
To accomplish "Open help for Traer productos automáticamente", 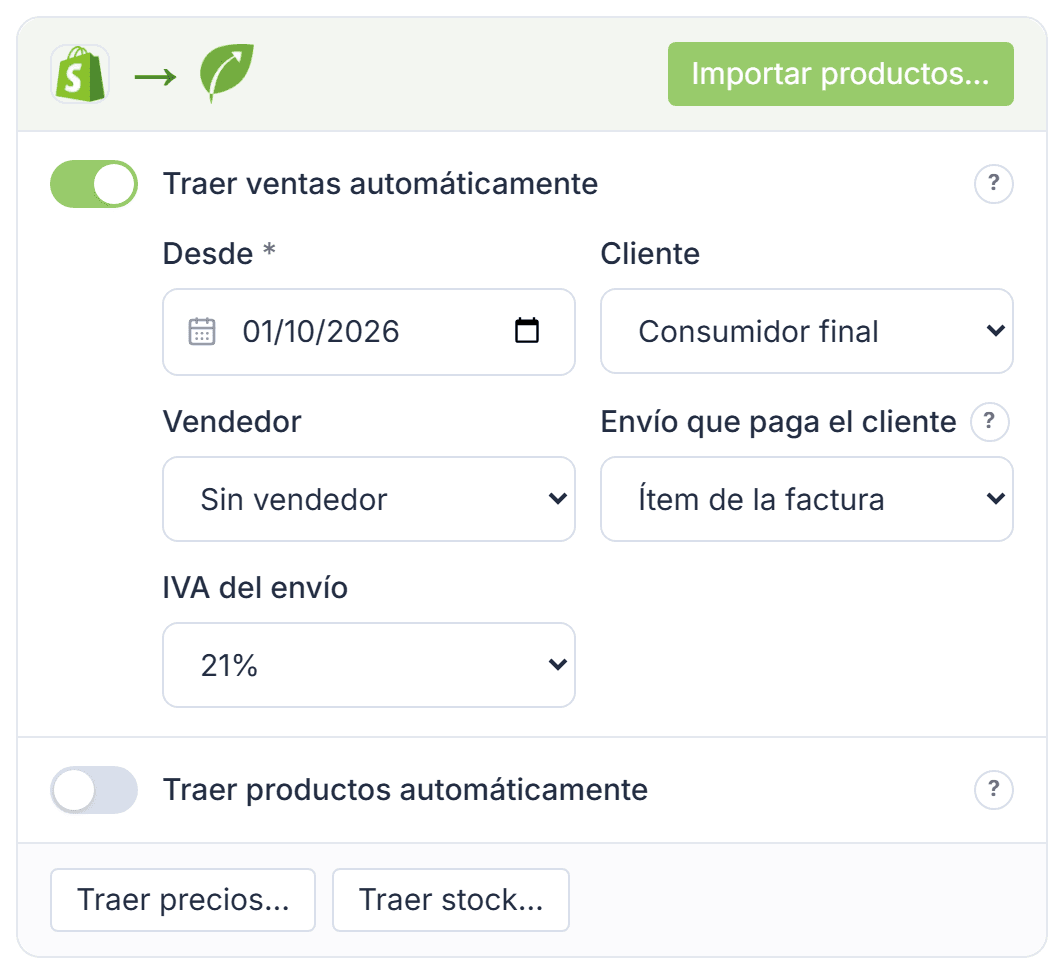I will pyautogui.click(x=993, y=790).
